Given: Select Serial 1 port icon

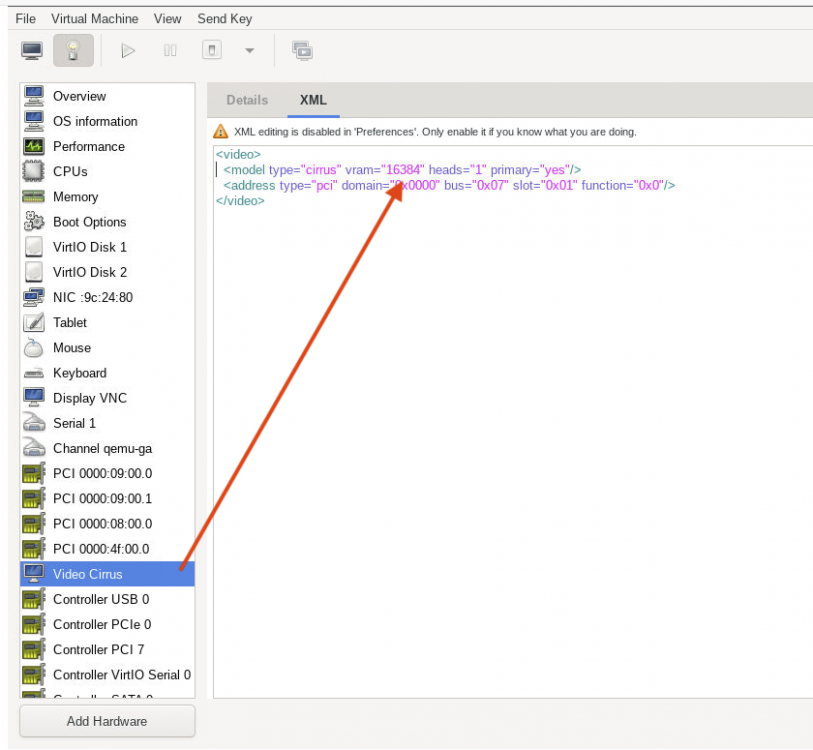Looking at the screenshot, I should (34, 423).
